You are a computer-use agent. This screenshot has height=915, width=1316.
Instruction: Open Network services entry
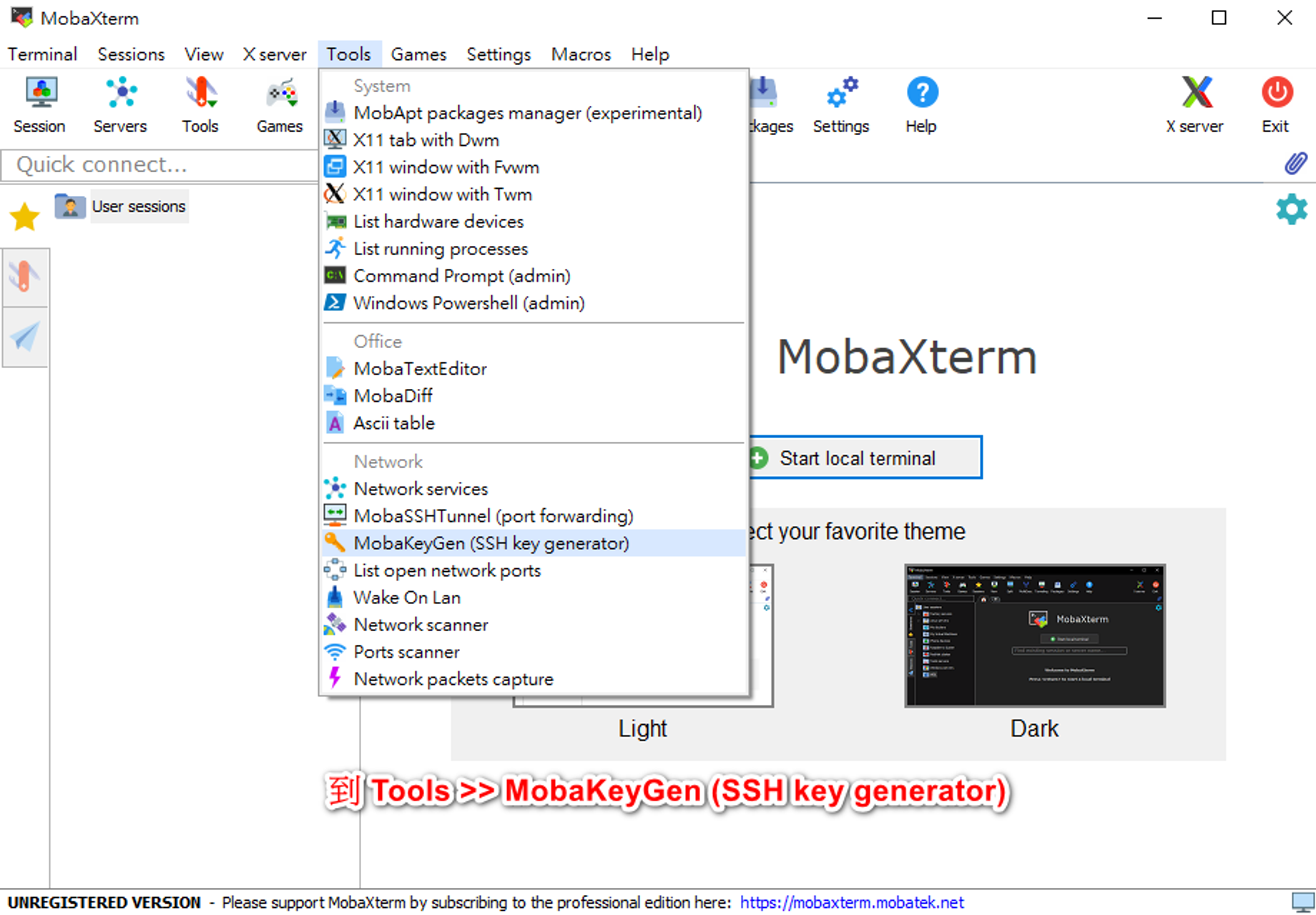coord(534,489)
